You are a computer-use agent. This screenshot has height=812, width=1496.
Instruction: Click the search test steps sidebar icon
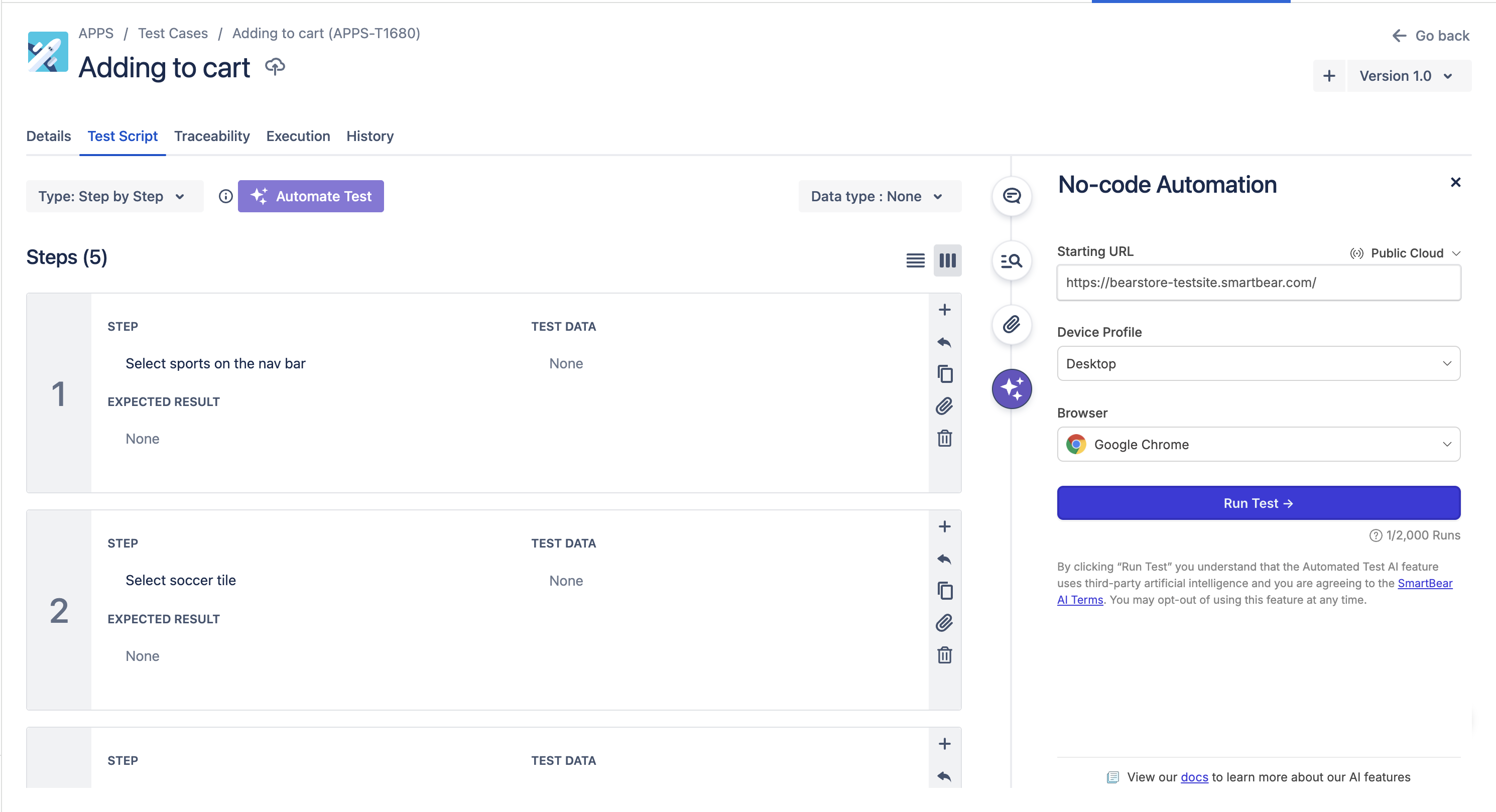[1011, 260]
